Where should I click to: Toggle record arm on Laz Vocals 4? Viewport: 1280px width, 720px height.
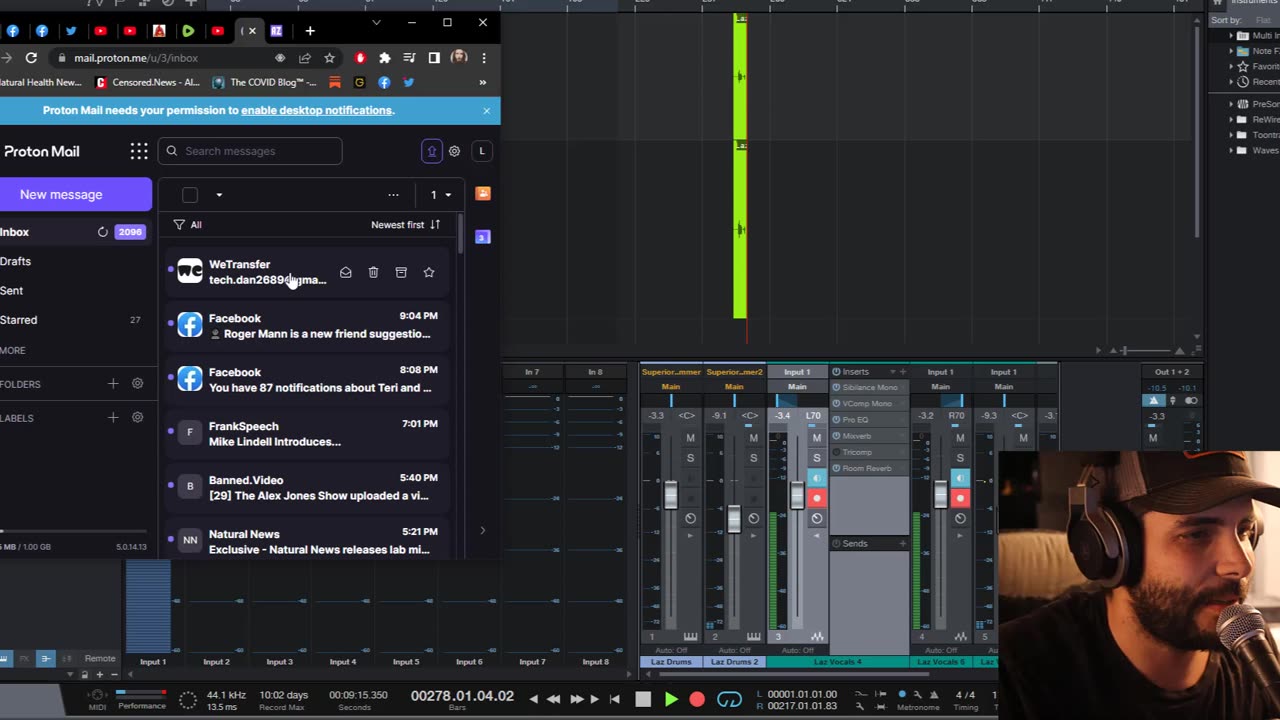click(x=817, y=498)
